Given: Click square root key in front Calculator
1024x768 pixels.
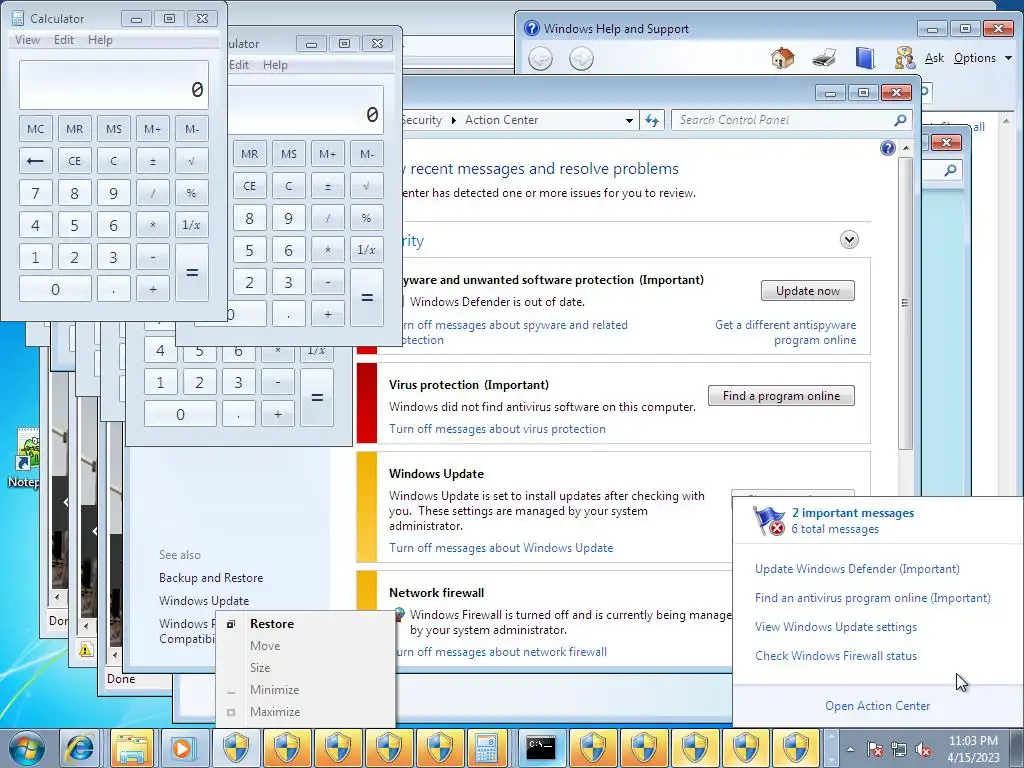Looking at the screenshot, I should 191,161.
